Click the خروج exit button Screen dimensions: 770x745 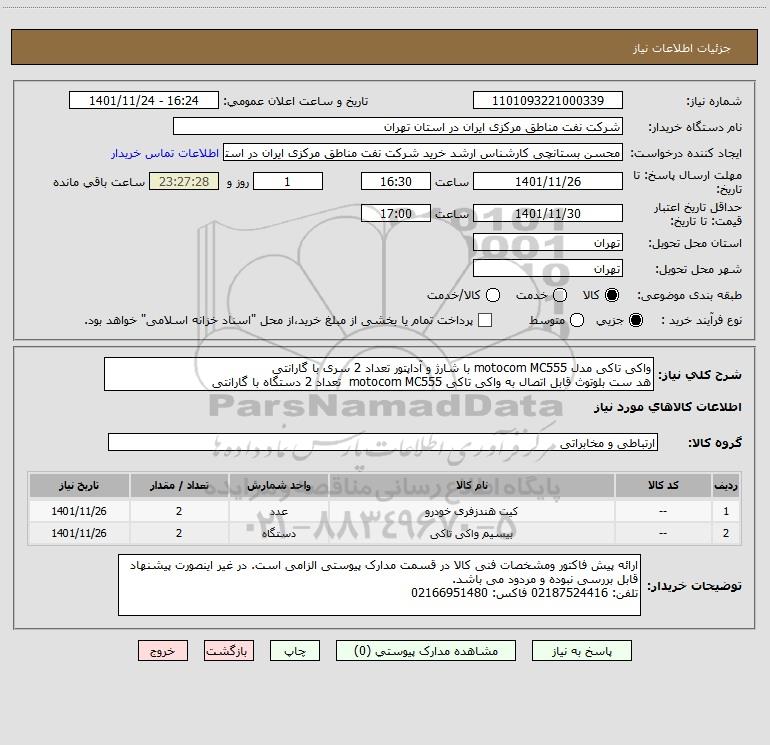163,651
